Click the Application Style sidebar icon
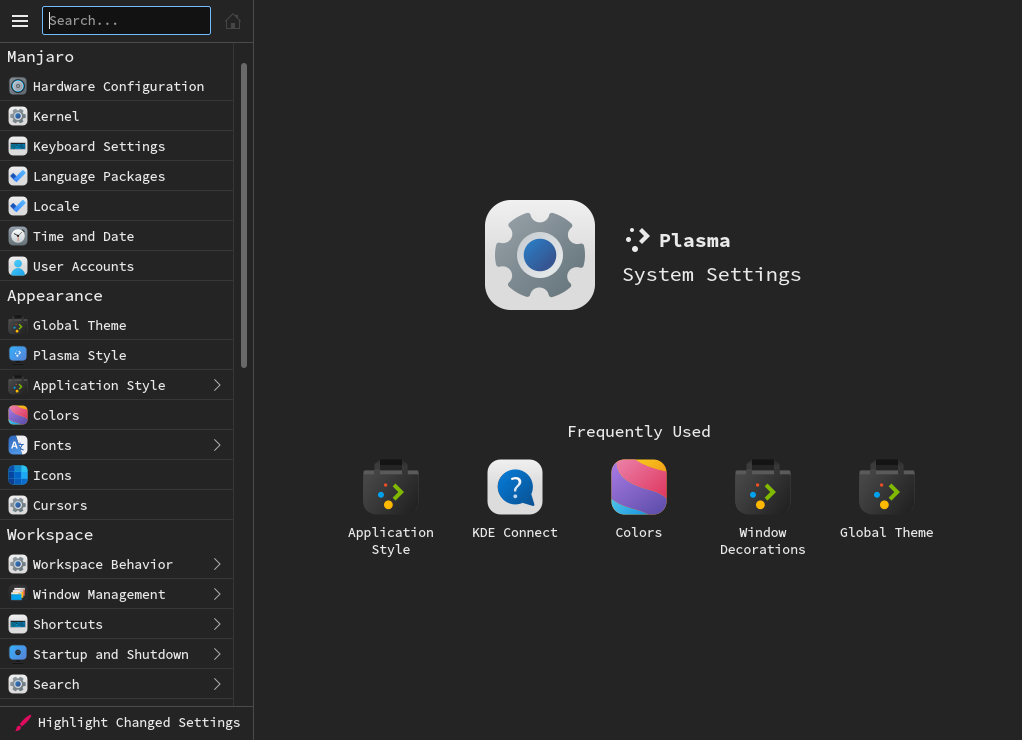 [x=18, y=385]
